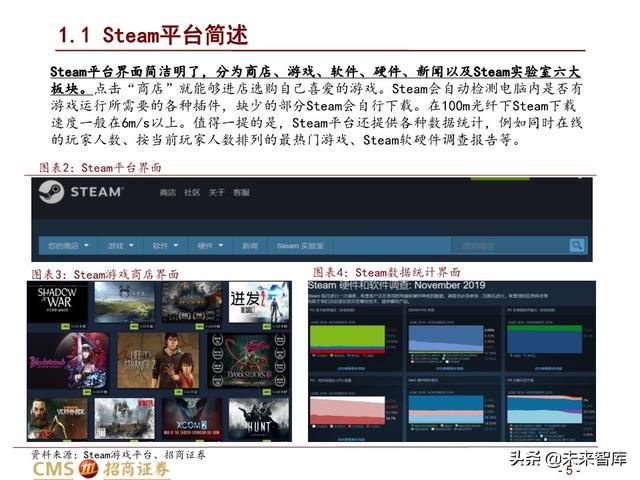This screenshot has height=480, width=640.
Task: Click details link under the green survey chart
Action: click(x=351, y=369)
